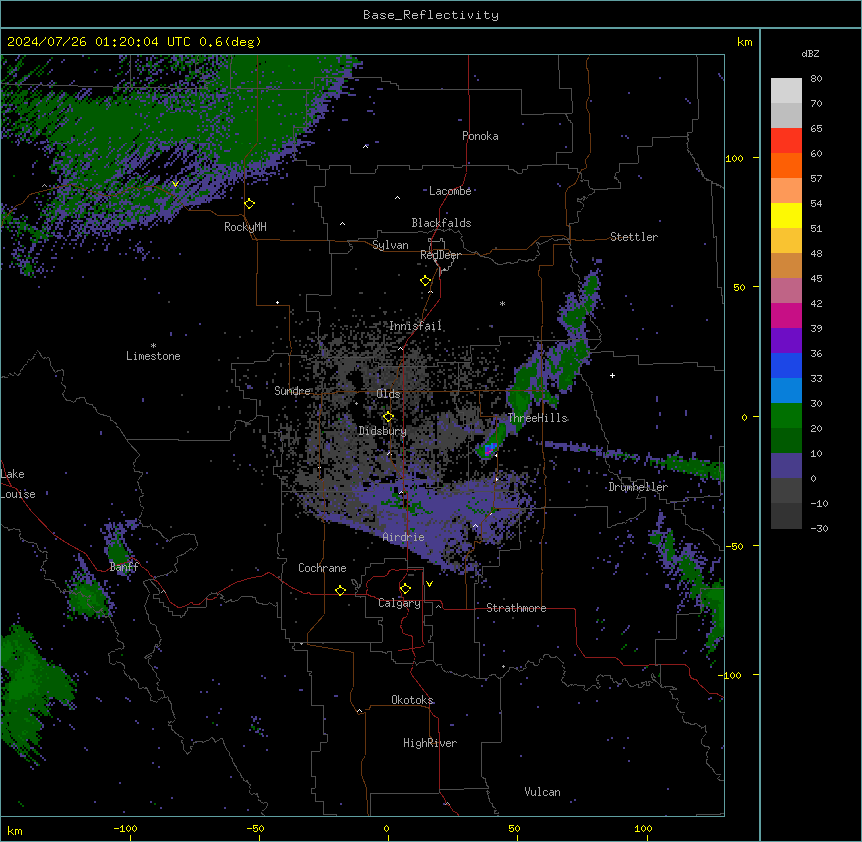Click the HighRiver city label
The width and height of the screenshot is (862, 842).
(430, 744)
